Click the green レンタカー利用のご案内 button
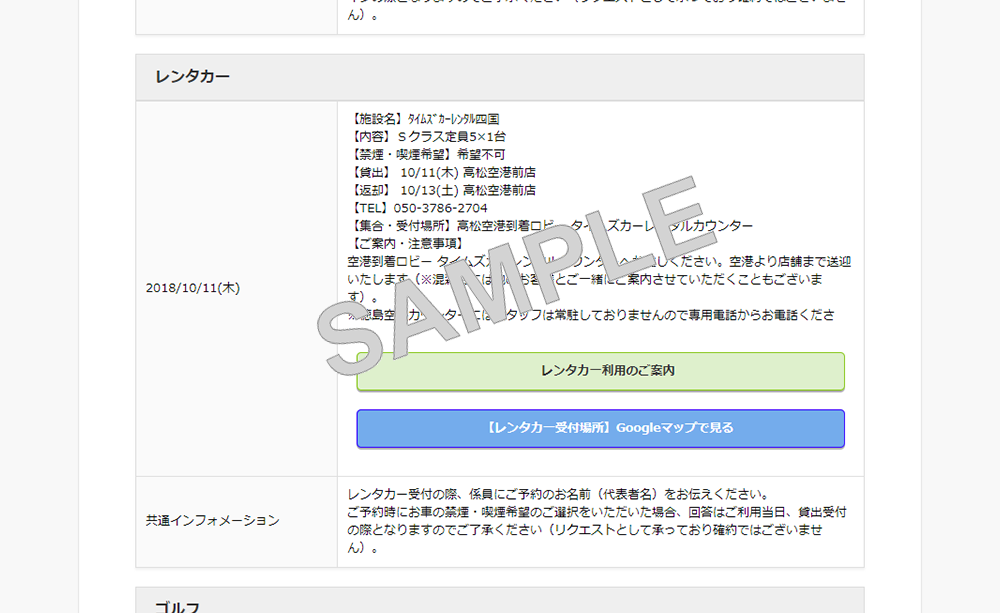 [x=600, y=371]
